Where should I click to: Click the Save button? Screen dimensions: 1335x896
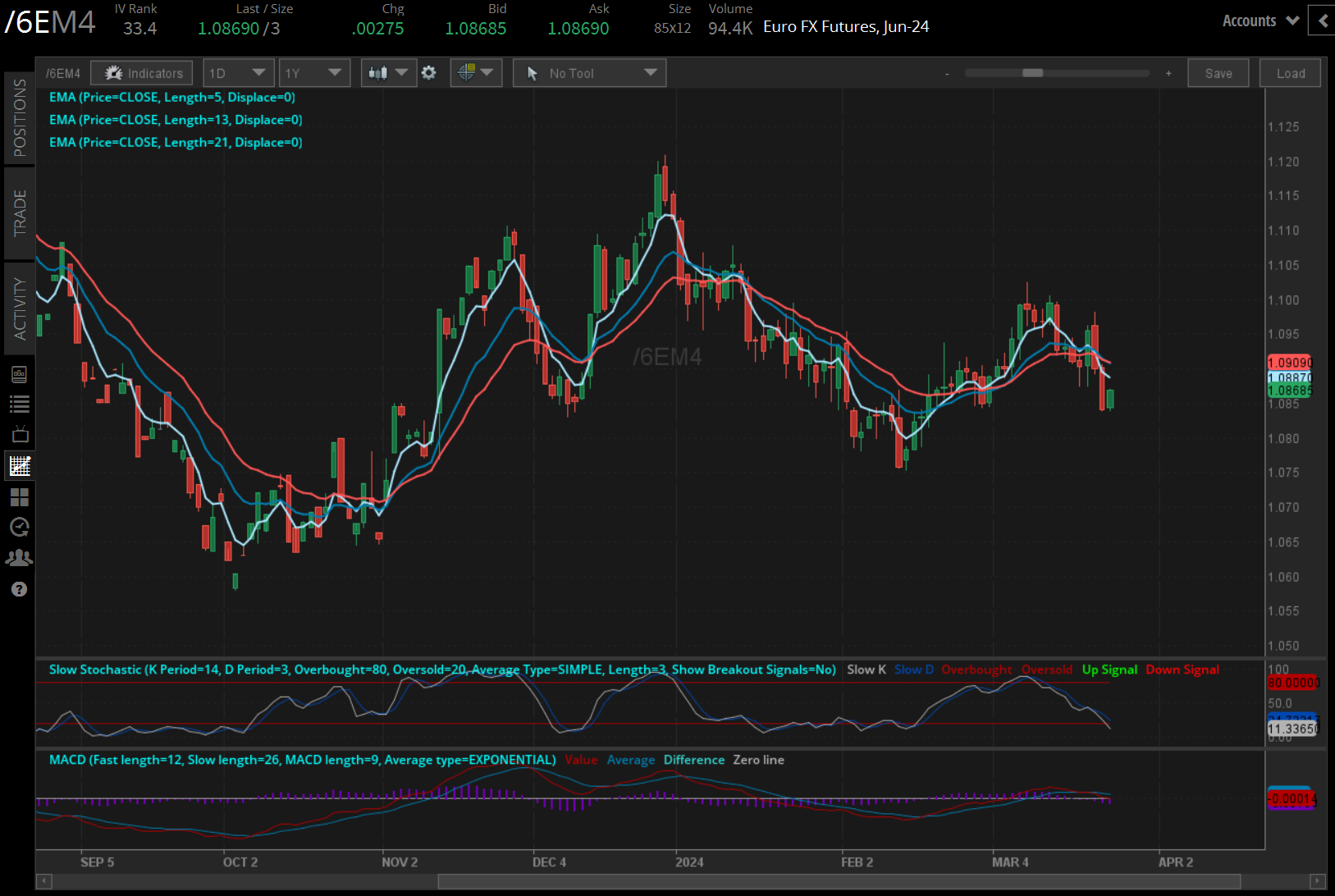pyautogui.click(x=1218, y=72)
